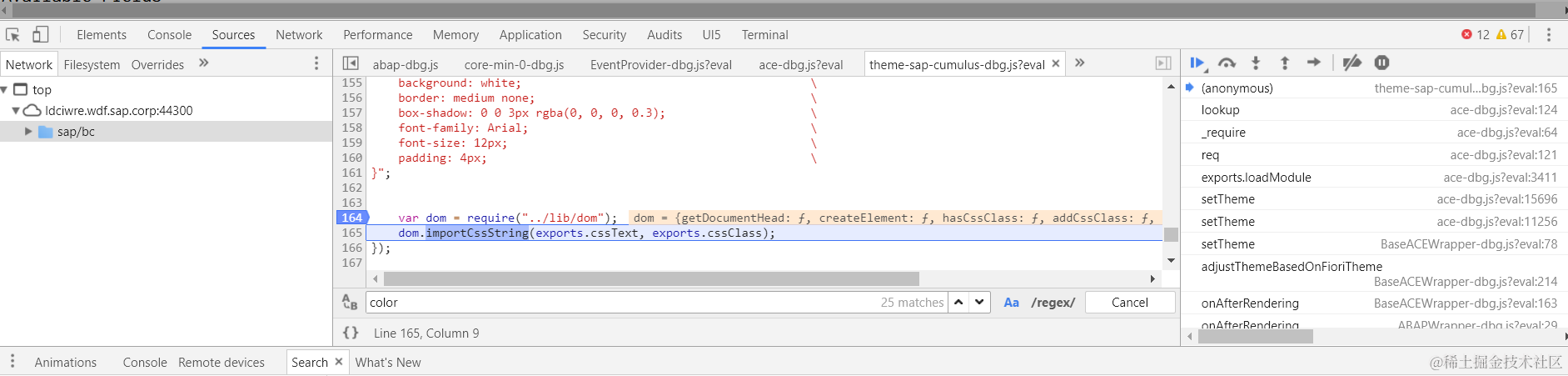1568x376 pixels.
Task: Select the lookup call stack frame
Action: click(x=1374, y=110)
